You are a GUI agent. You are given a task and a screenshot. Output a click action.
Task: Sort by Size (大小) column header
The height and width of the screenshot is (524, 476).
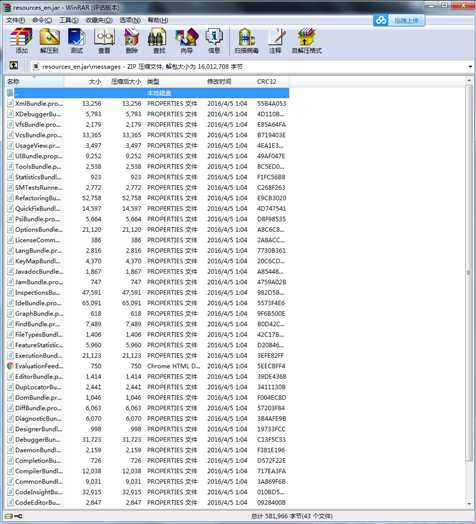point(84,82)
